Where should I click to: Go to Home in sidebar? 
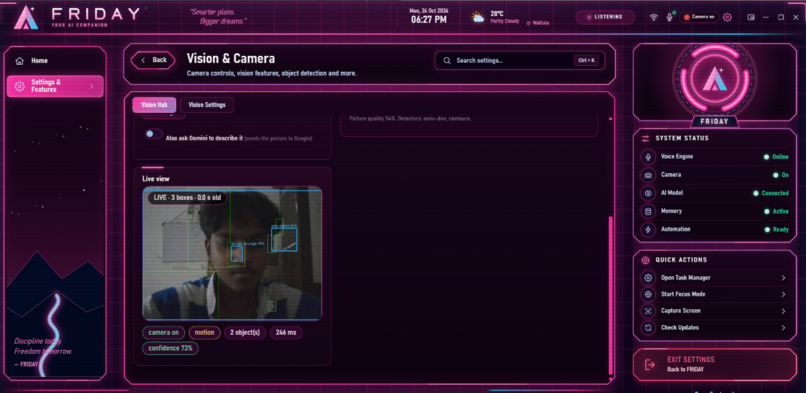click(x=55, y=61)
